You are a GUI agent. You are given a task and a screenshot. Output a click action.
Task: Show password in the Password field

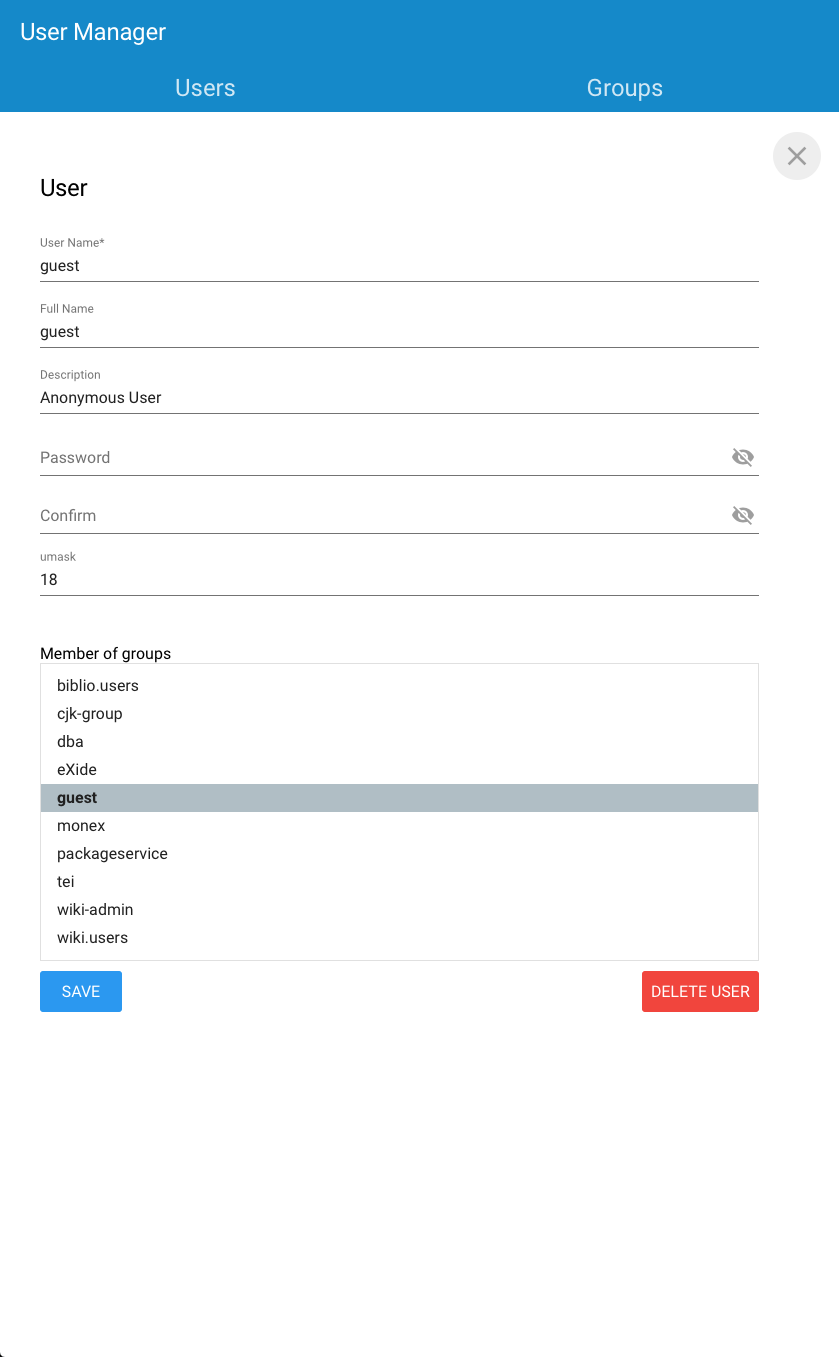coord(742,458)
